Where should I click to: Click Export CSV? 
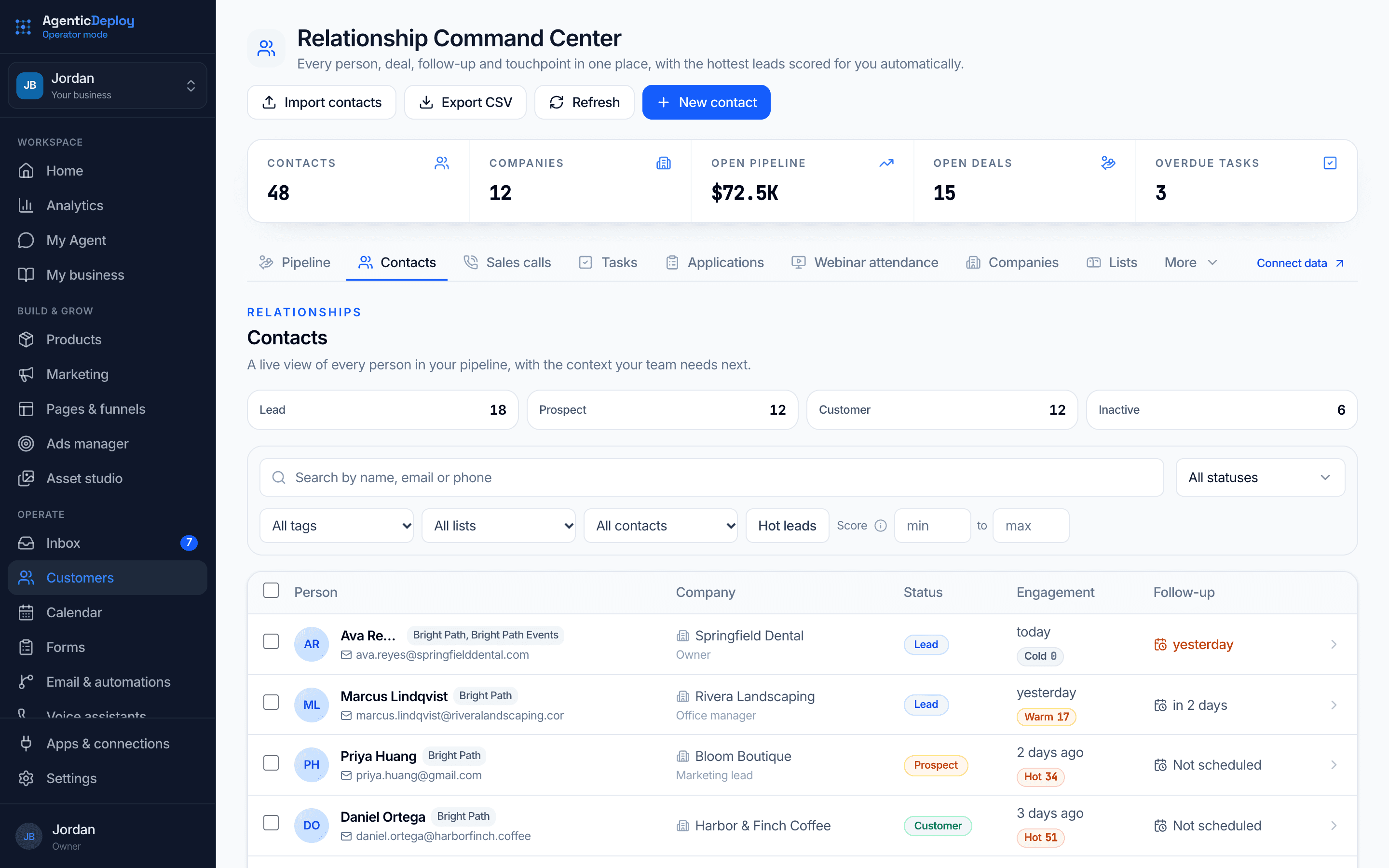click(x=465, y=102)
